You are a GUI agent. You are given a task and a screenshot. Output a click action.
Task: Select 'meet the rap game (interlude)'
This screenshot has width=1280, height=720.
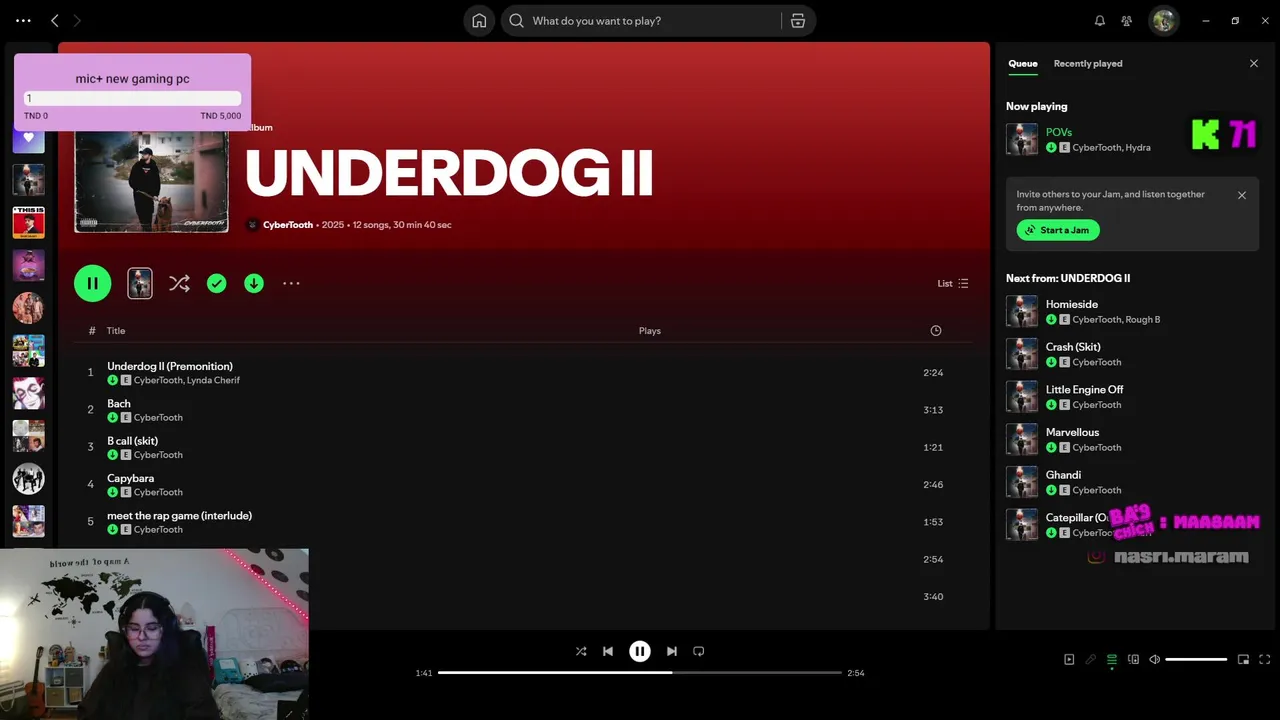(x=179, y=516)
